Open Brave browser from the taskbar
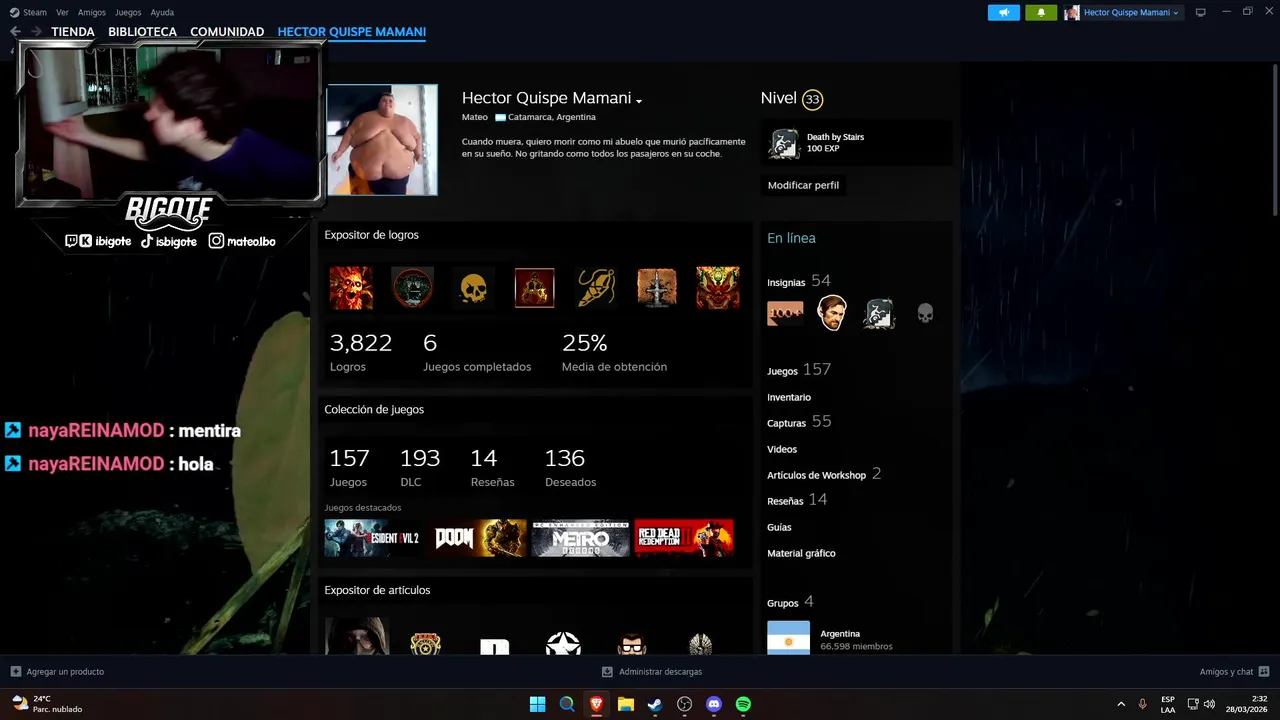 (596, 704)
